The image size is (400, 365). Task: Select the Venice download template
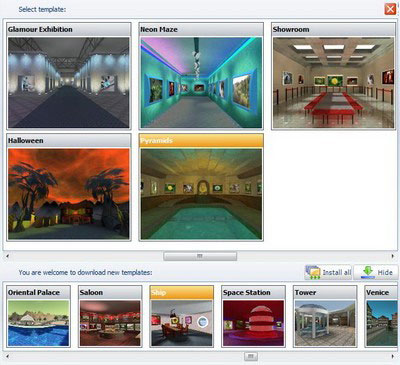click(x=381, y=316)
